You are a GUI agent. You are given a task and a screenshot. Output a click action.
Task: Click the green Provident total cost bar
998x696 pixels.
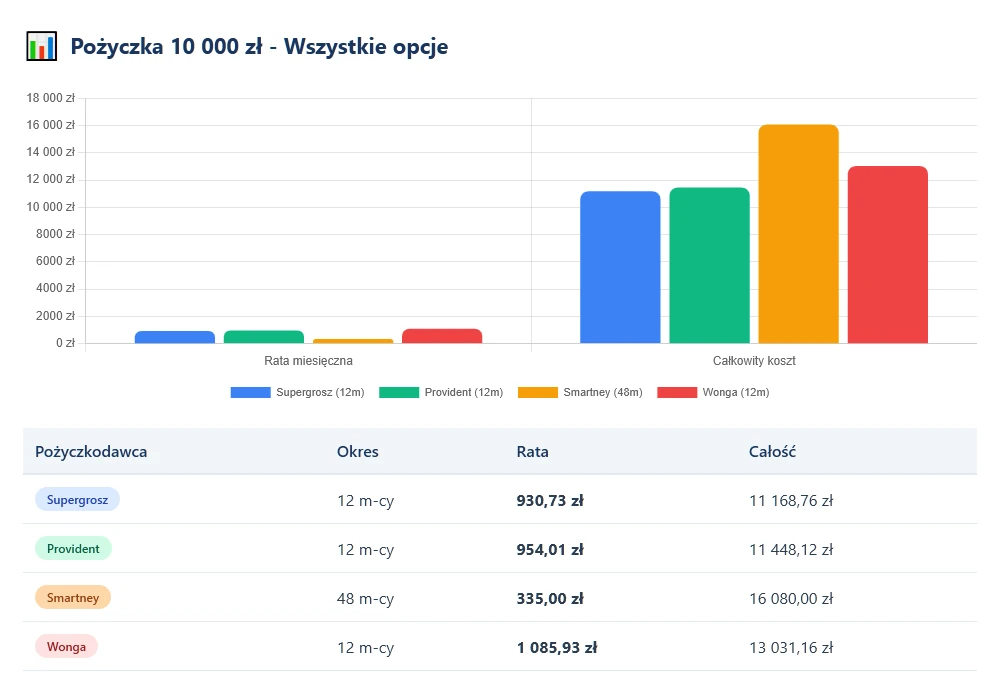(709, 265)
